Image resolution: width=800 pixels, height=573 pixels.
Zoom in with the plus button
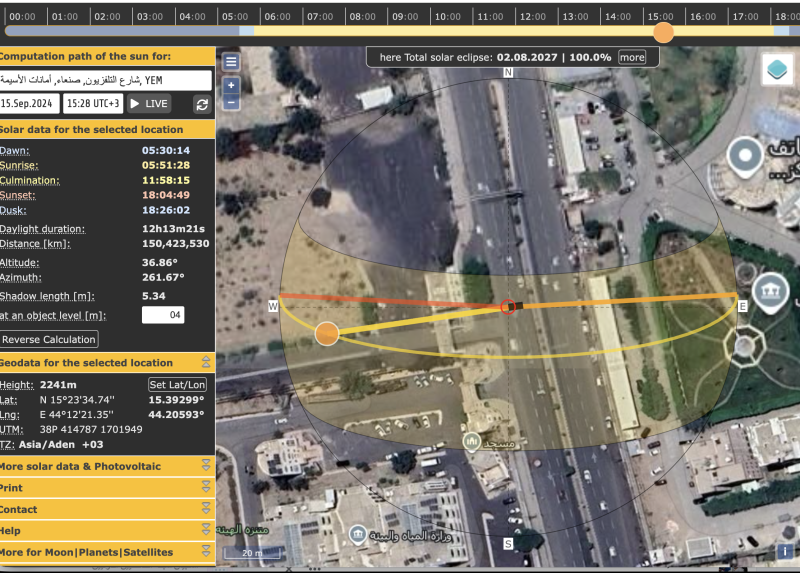pyautogui.click(x=231, y=84)
